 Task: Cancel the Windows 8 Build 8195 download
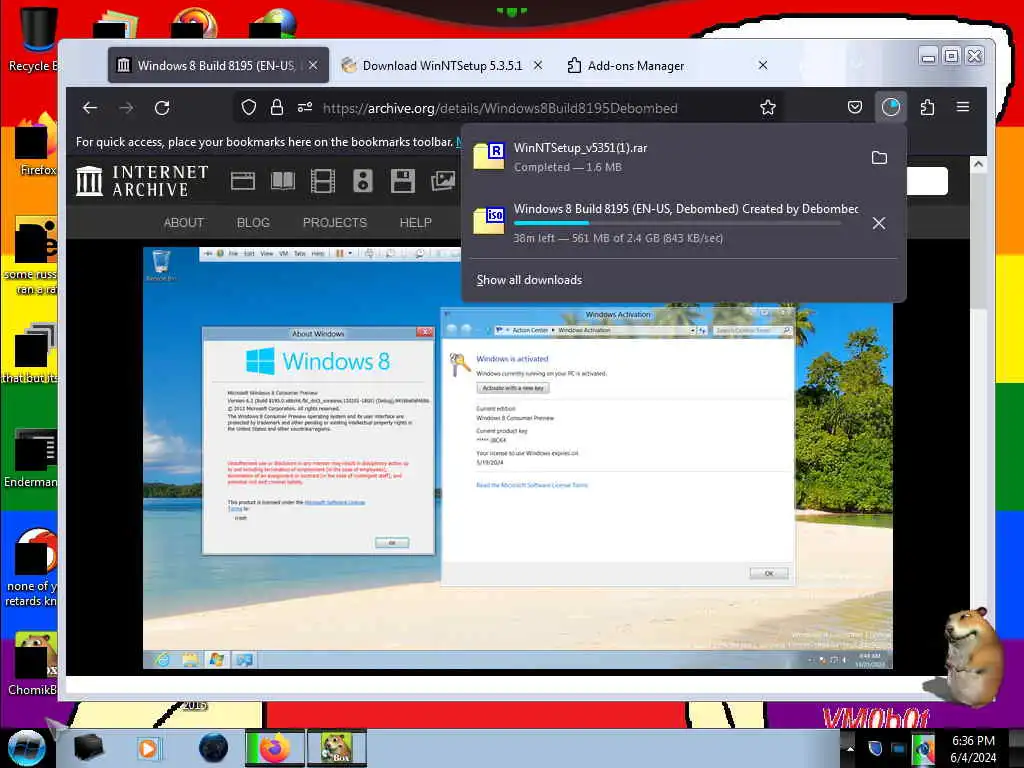(x=879, y=223)
